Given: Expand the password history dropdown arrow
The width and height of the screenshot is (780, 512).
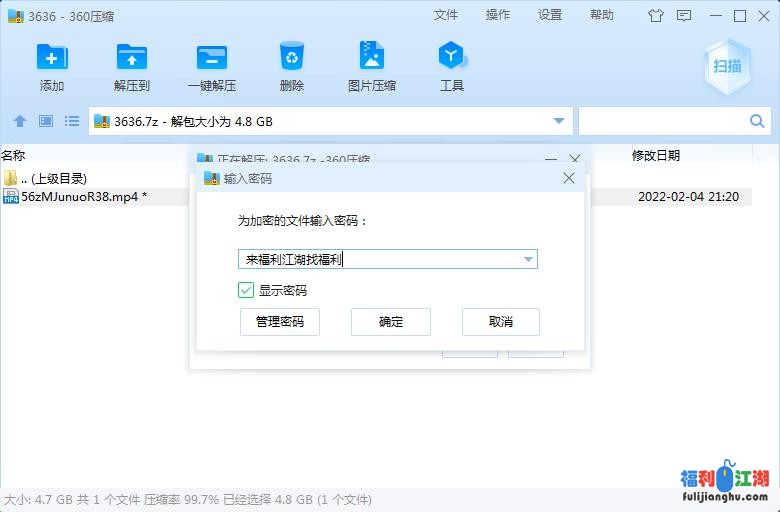Looking at the screenshot, I should [528, 260].
